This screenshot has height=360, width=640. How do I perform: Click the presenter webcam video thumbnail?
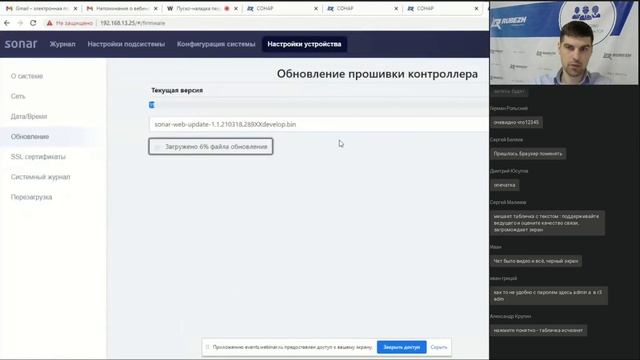pyautogui.click(x=564, y=42)
